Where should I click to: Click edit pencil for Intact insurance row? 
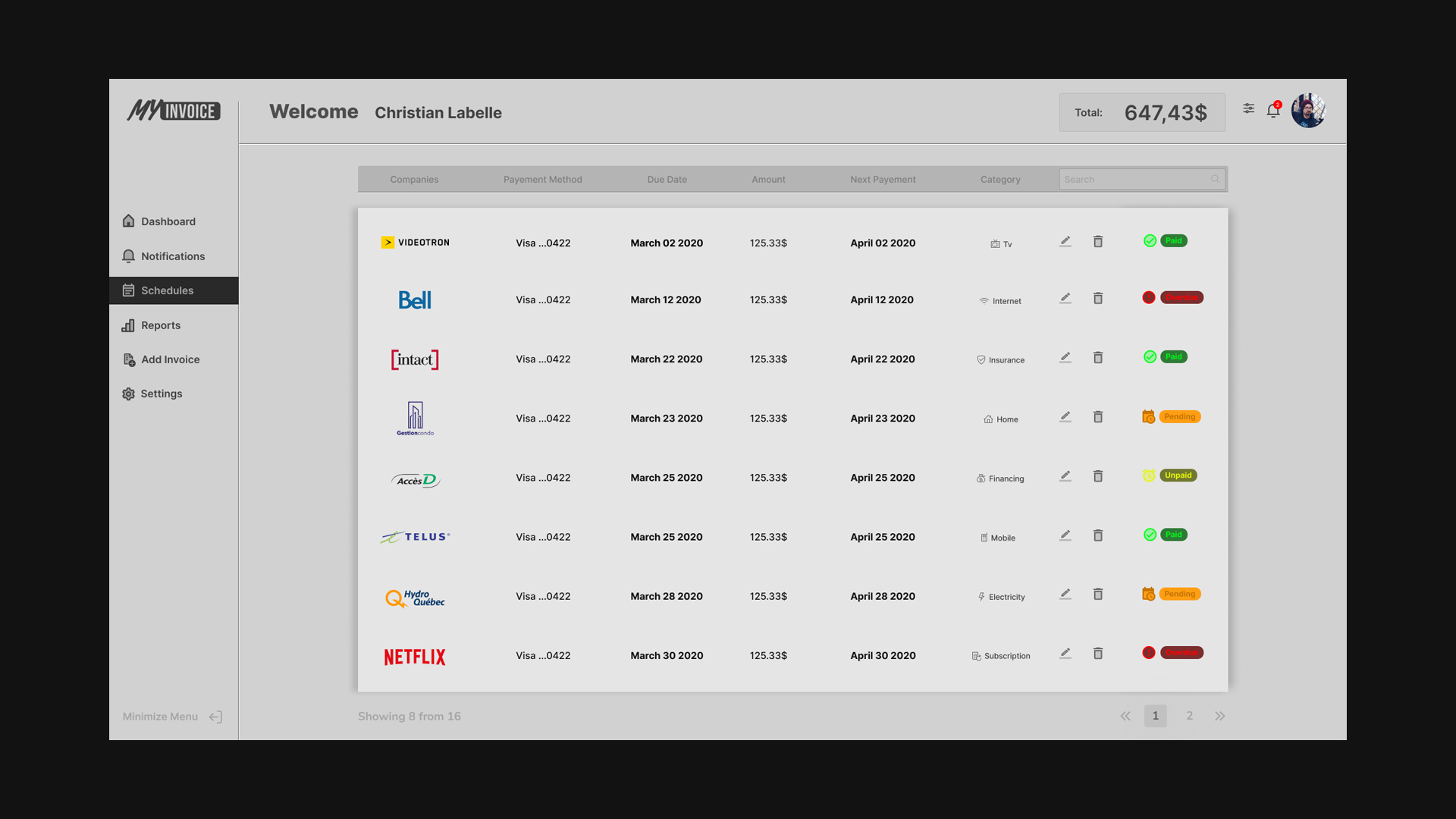point(1065,357)
